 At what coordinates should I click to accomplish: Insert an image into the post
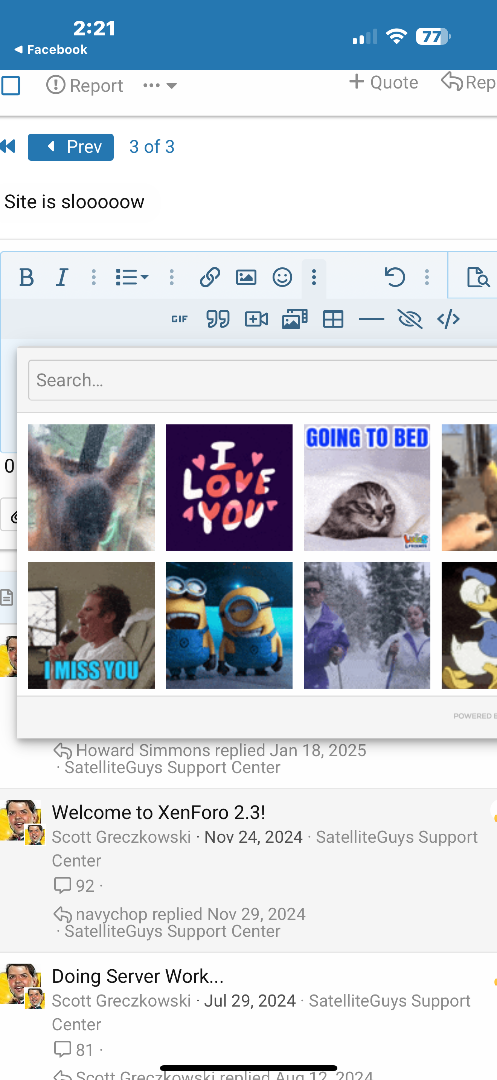tap(246, 278)
